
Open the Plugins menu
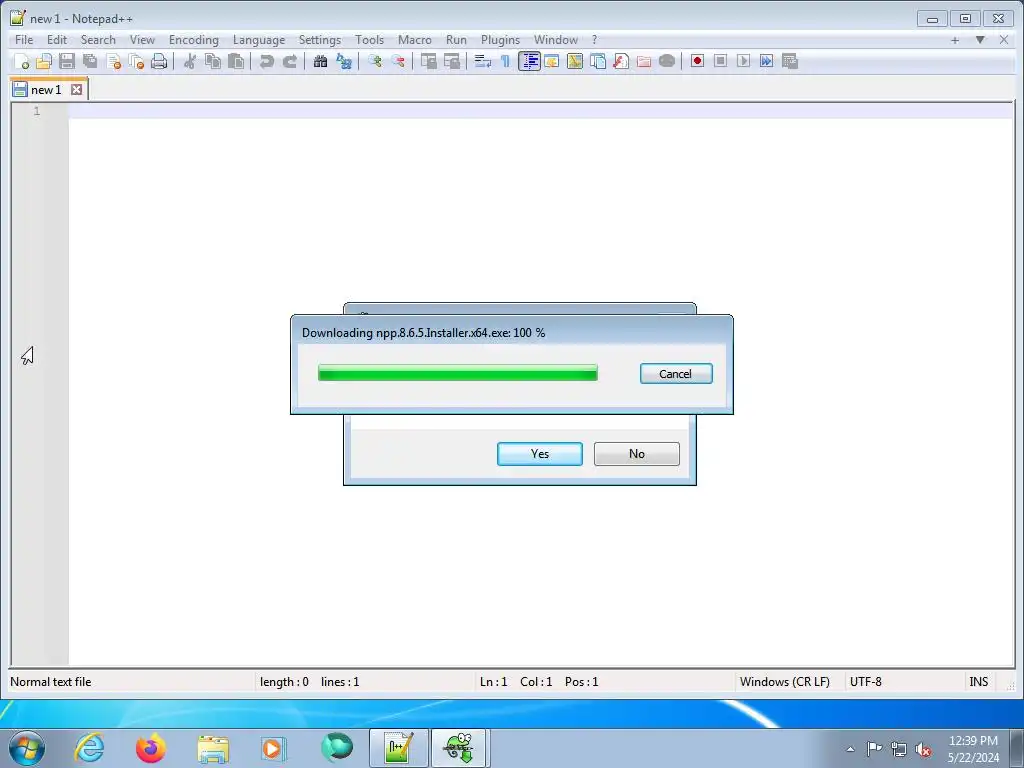pyautogui.click(x=500, y=40)
